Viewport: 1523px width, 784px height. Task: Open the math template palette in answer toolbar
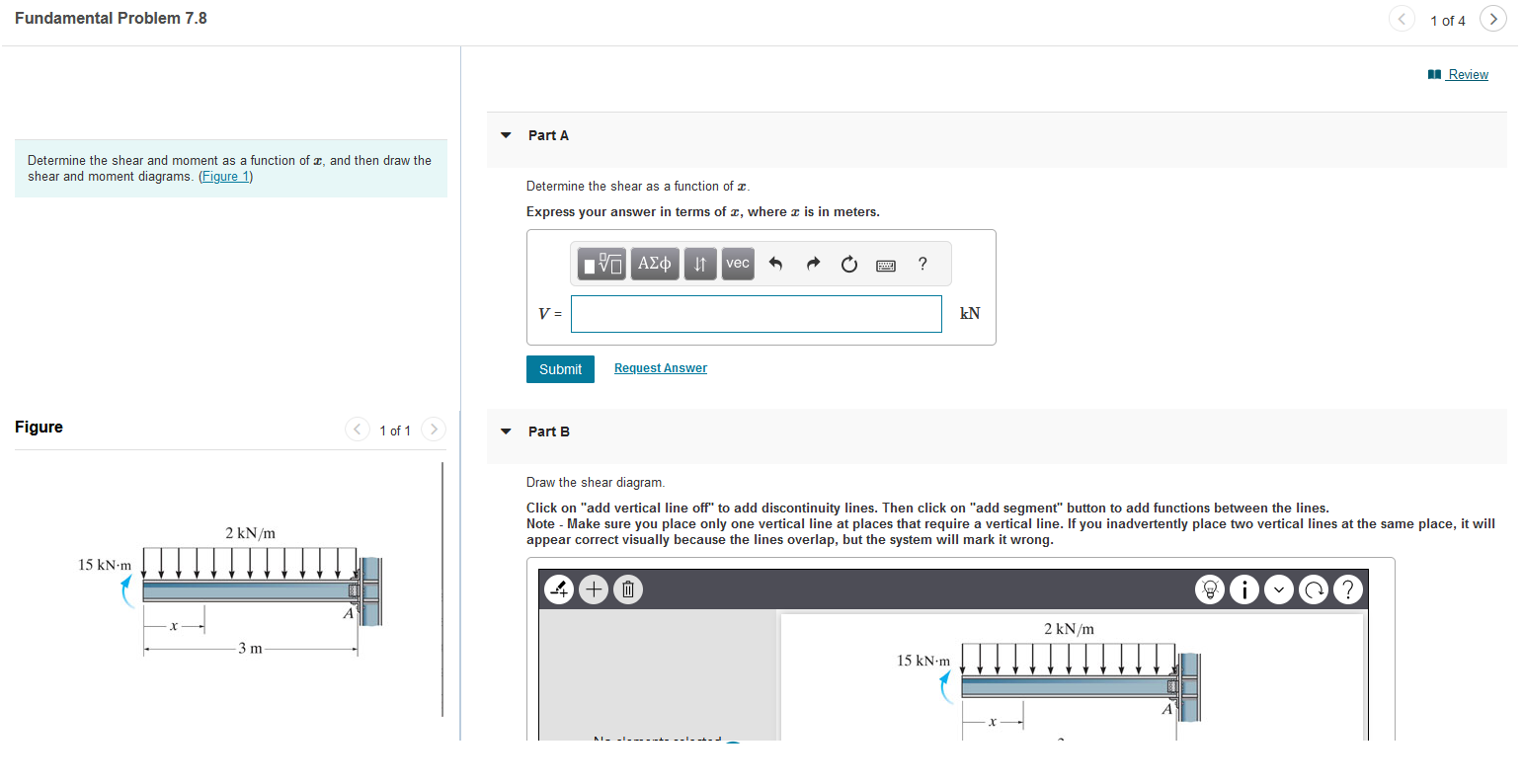(601, 263)
